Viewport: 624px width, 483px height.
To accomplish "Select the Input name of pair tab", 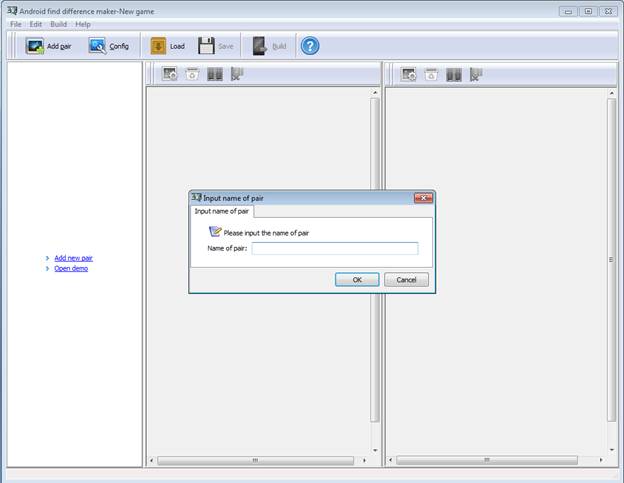I will [x=222, y=211].
